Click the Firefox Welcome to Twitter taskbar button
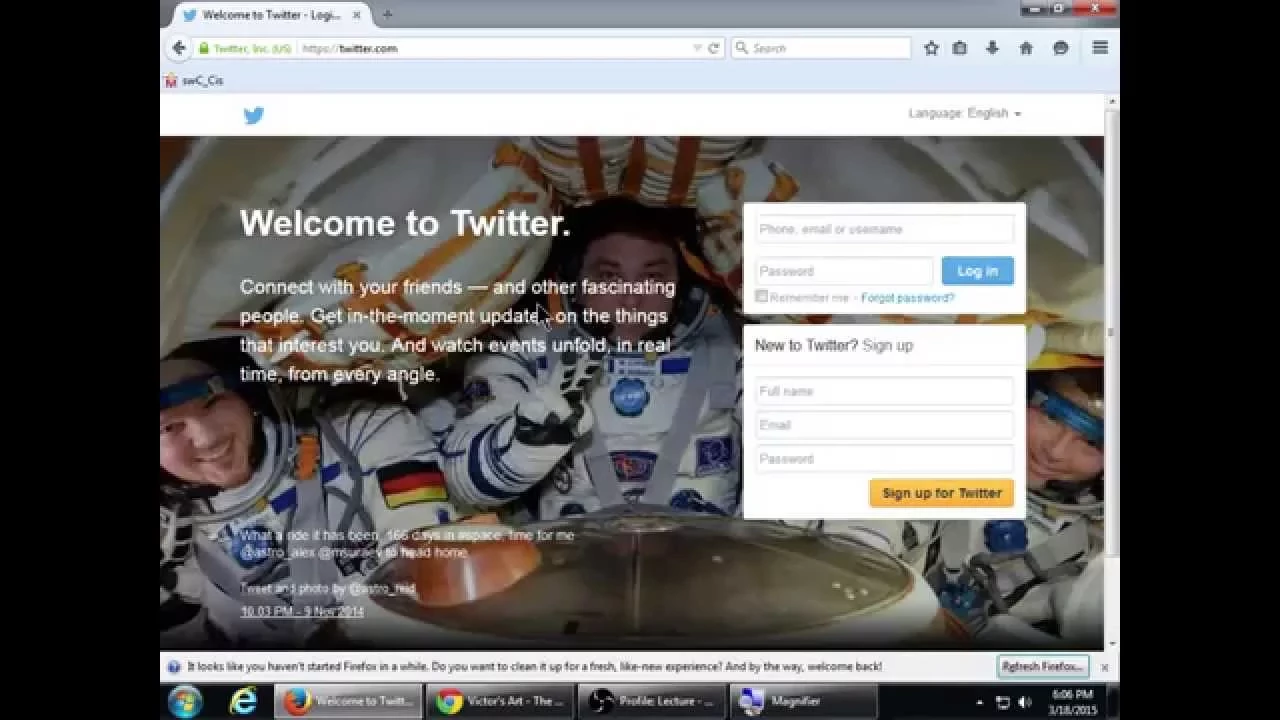Viewport: 1280px width, 720px height. pyautogui.click(x=348, y=701)
